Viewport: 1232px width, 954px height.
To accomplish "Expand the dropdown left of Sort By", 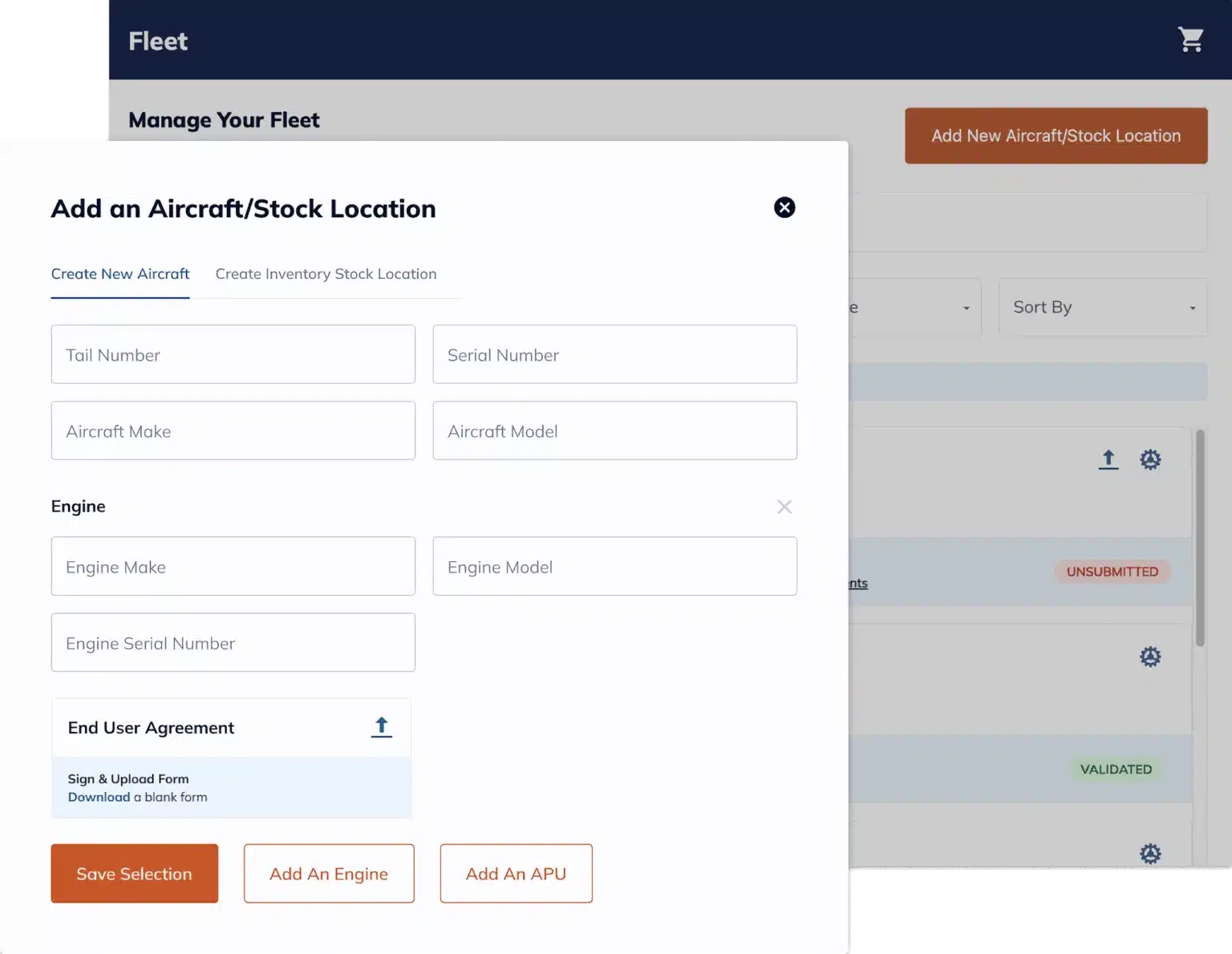I will tap(914, 307).
